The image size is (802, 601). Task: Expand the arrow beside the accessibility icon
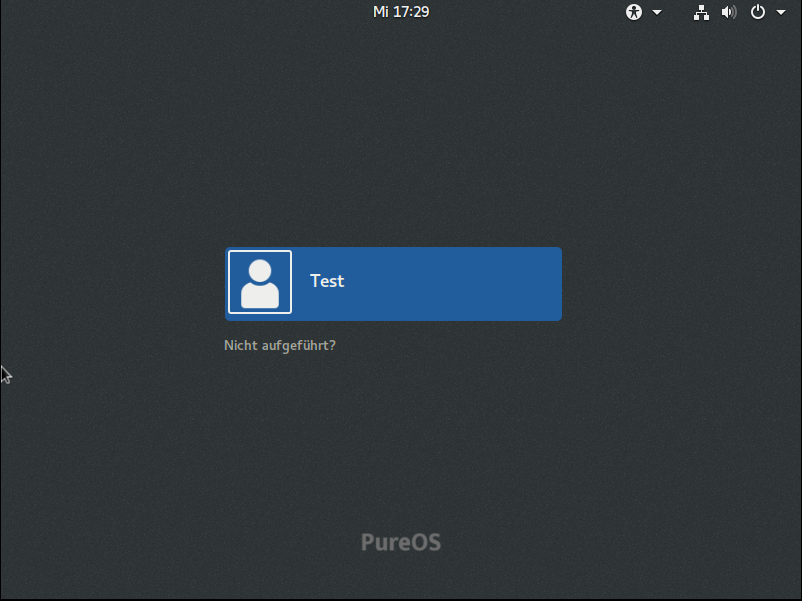click(x=657, y=12)
